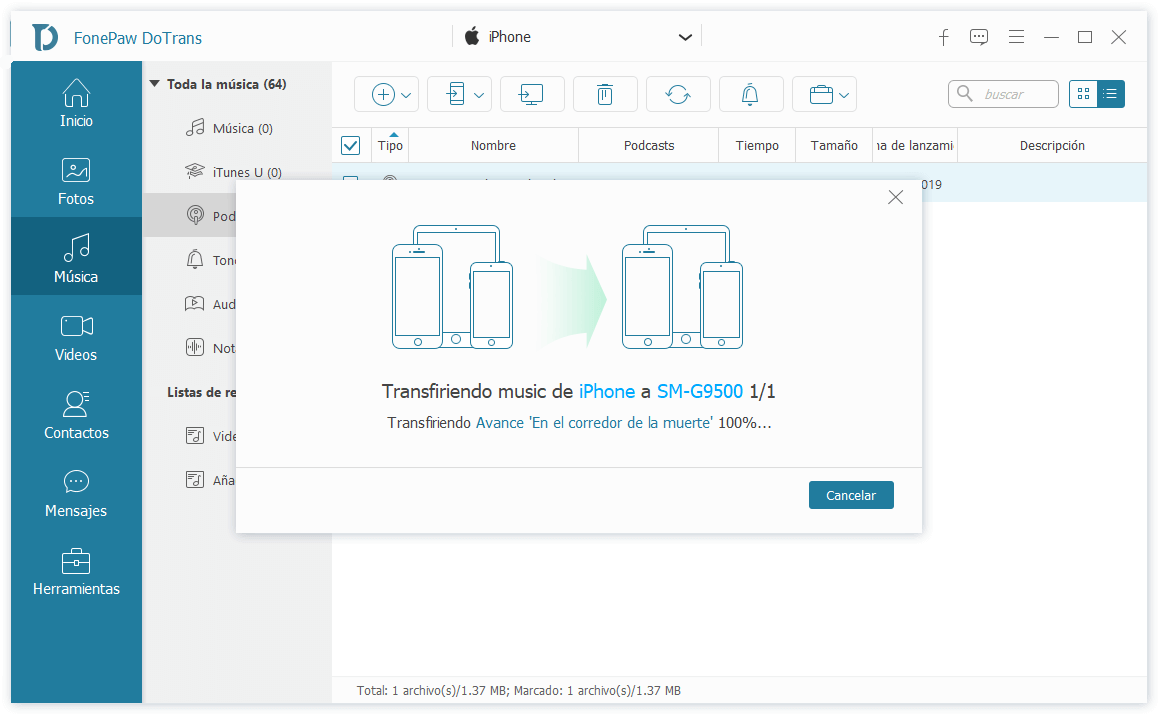Click the Facebook icon in title bar
Screen dimensions: 1160x716
point(943,37)
